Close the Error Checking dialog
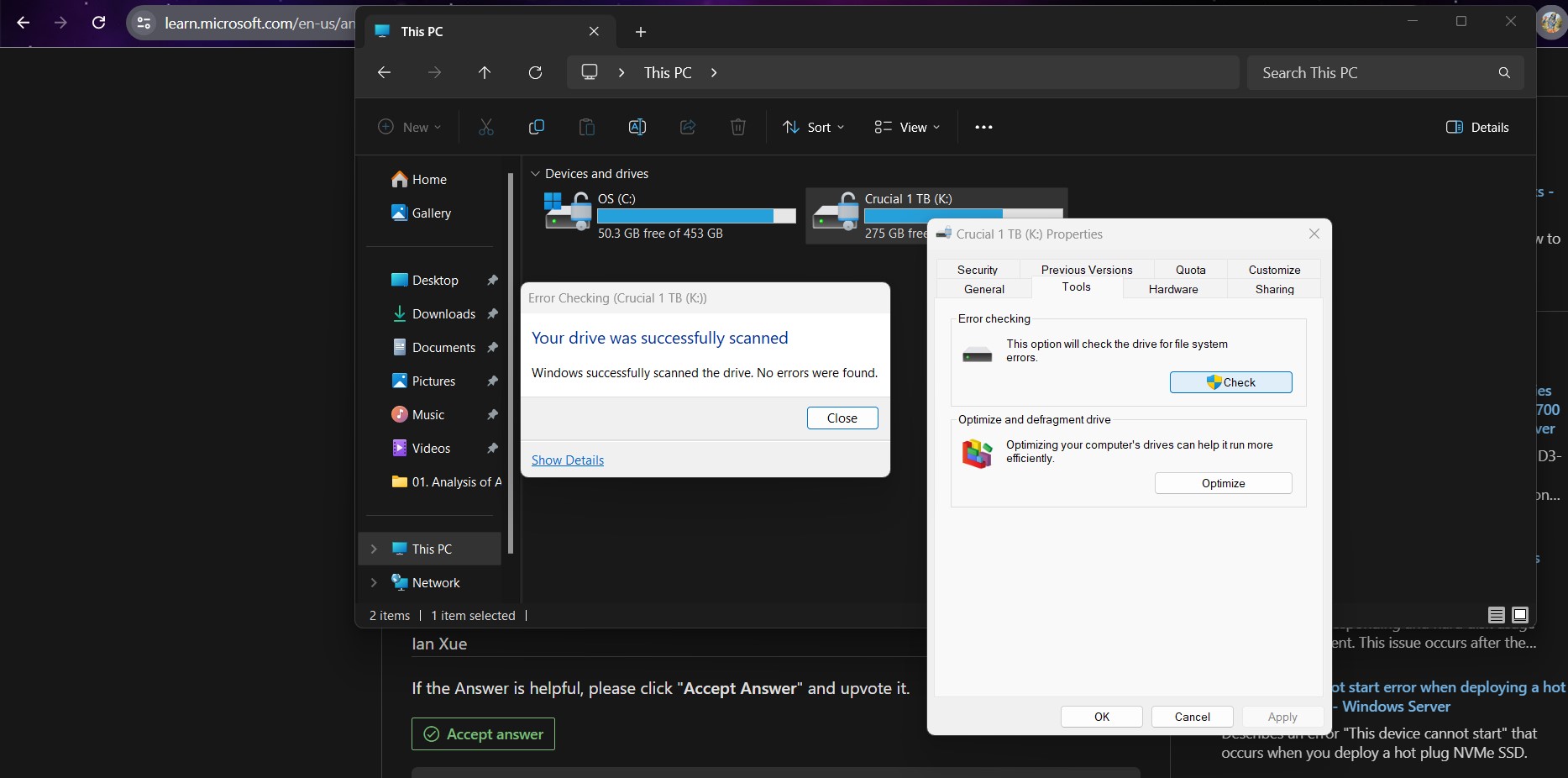 [x=842, y=418]
